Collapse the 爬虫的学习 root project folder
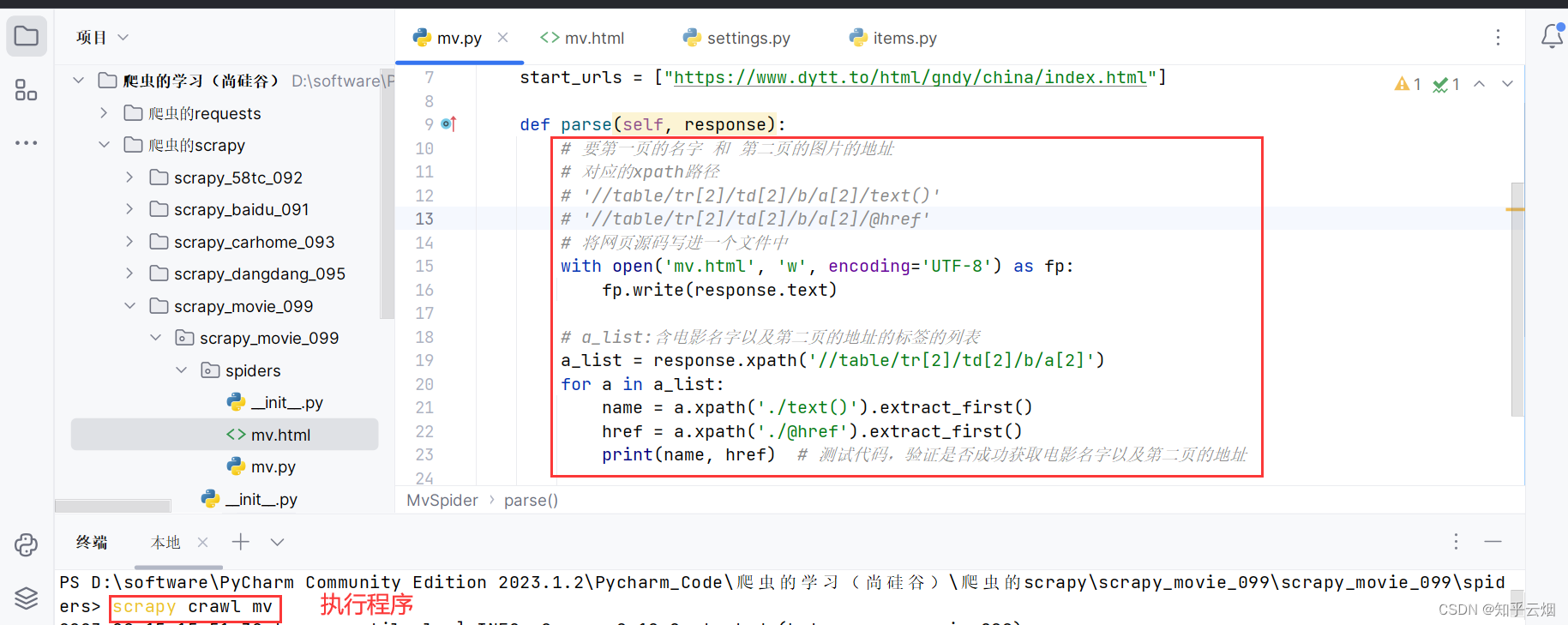 [x=79, y=81]
